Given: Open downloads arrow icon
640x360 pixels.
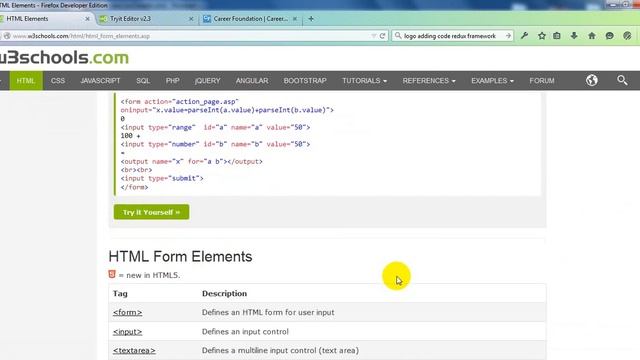Looking at the screenshot, I should click(x=574, y=36).
